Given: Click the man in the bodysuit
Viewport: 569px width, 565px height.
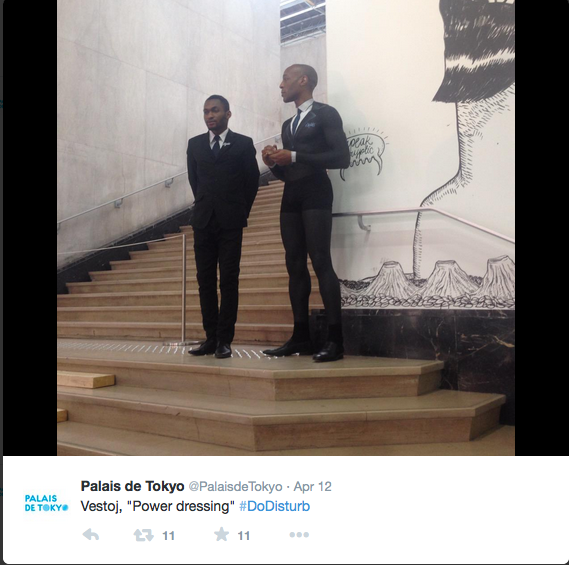Looking at the screenshot, I should 306,213.
